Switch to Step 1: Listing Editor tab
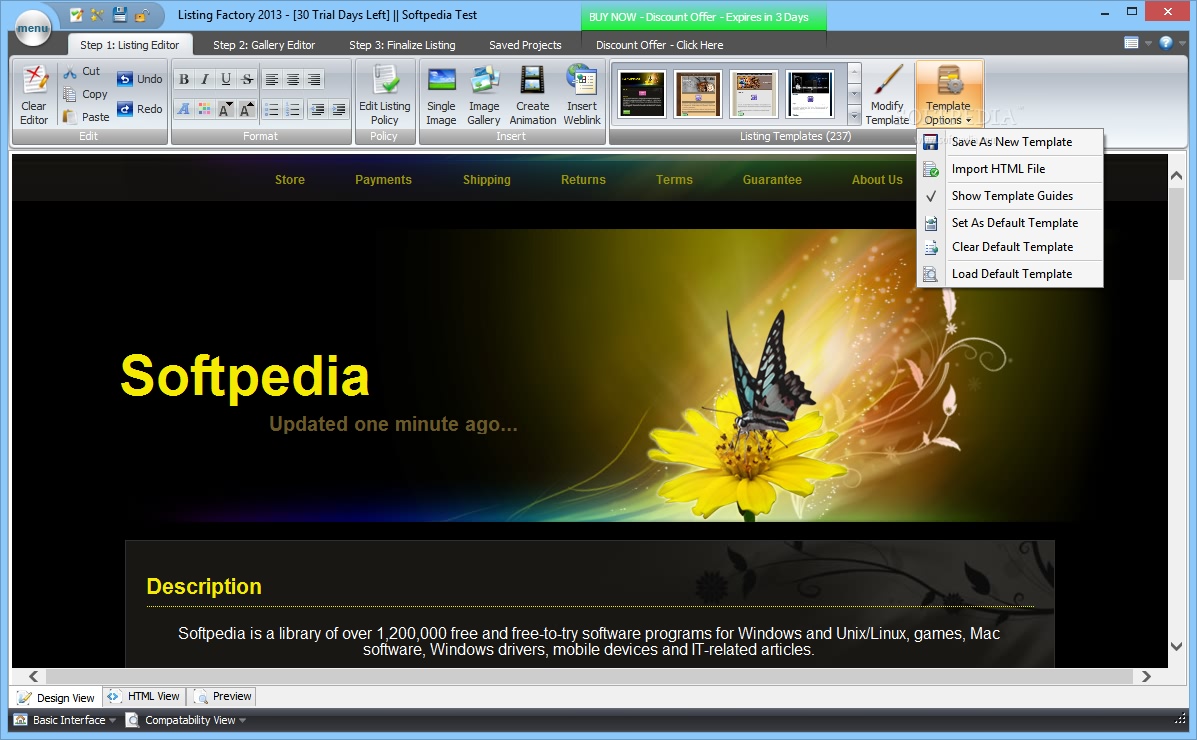1197x740 pixels. pos(129,44)
